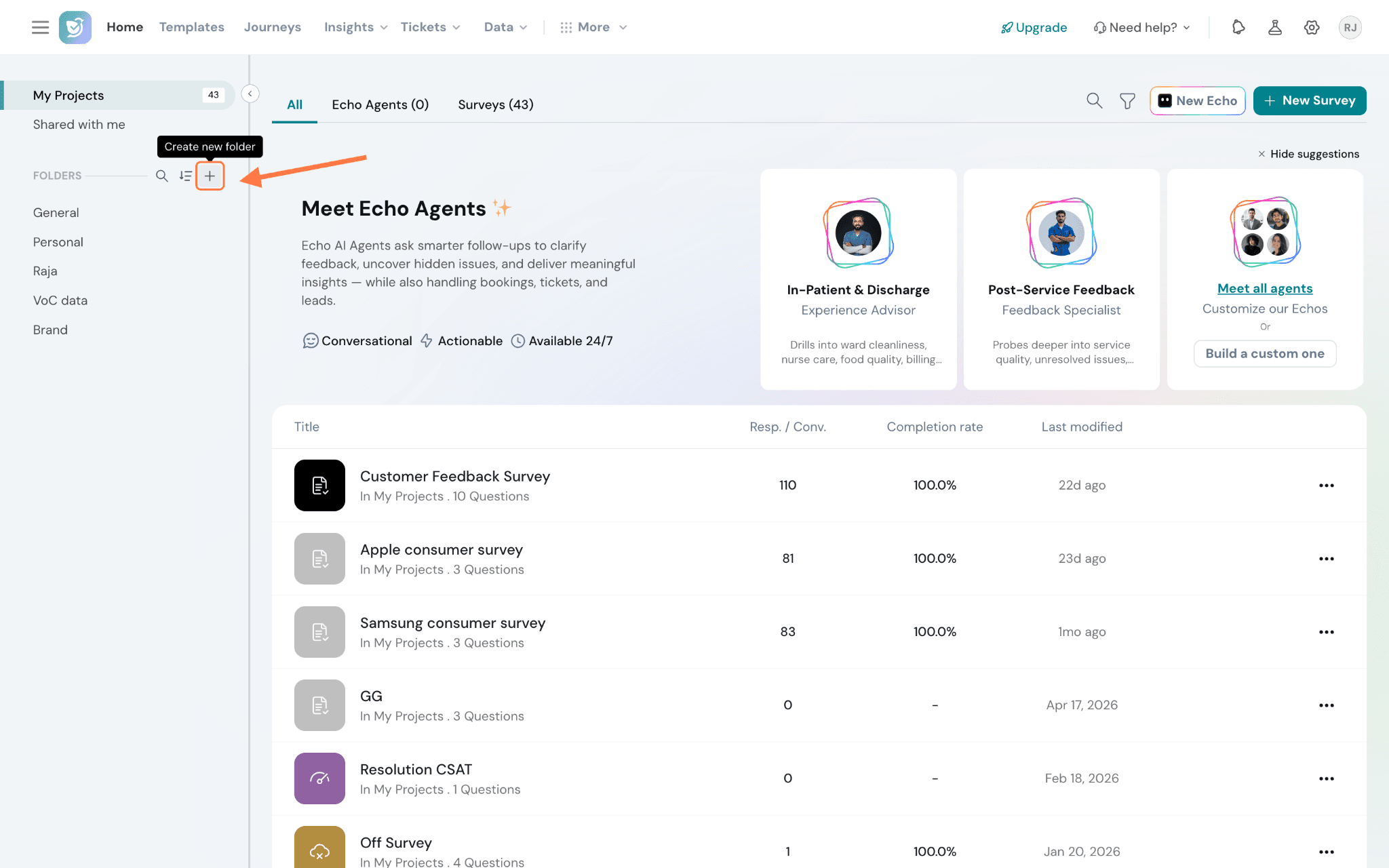Open the Raja folder
The width and height of the screenshot is (1389, 868).
tap(45, 271)
